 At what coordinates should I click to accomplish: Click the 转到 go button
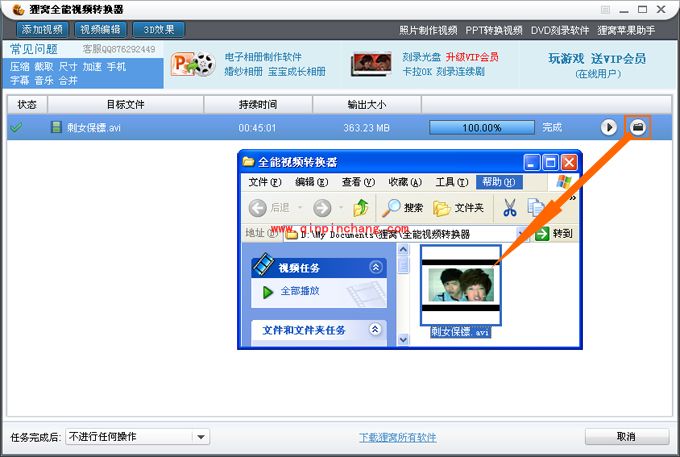(554, 234)
